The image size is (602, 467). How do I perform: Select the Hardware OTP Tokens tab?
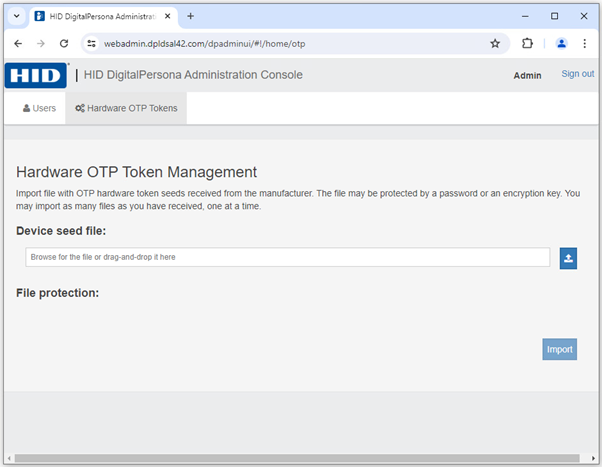[126, 108]
